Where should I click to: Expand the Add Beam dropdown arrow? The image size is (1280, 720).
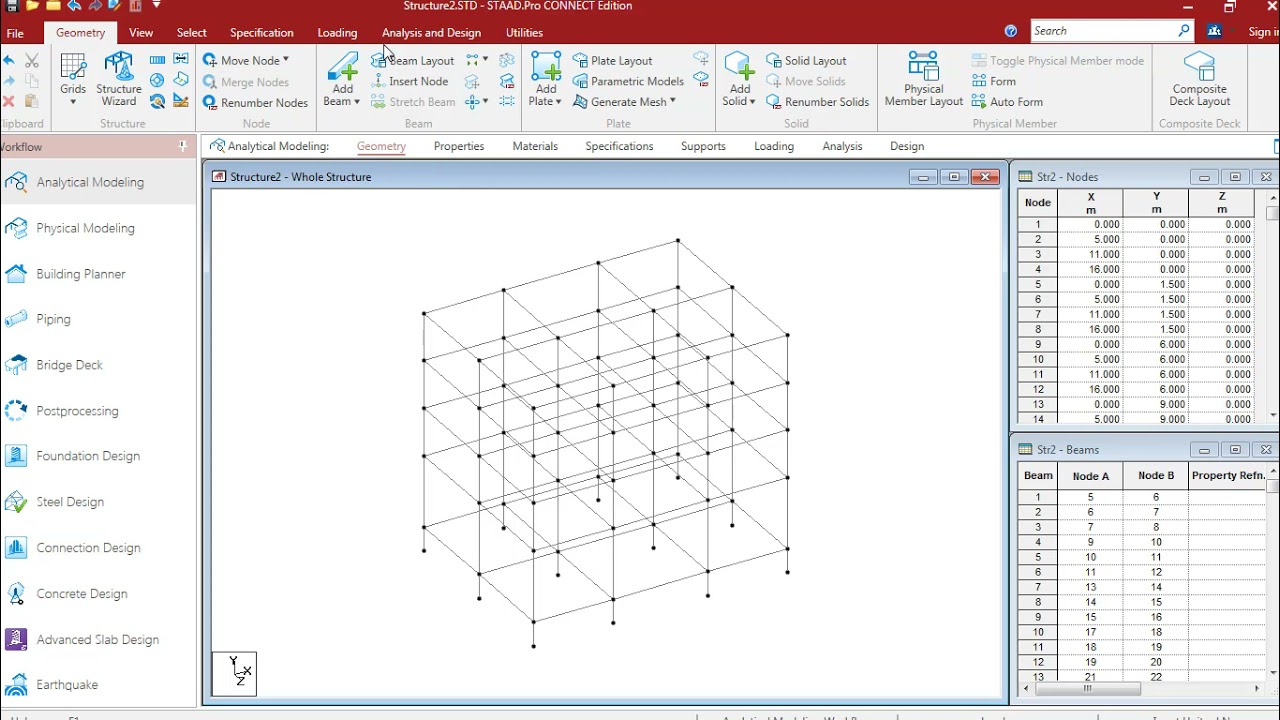pos(357,101)
